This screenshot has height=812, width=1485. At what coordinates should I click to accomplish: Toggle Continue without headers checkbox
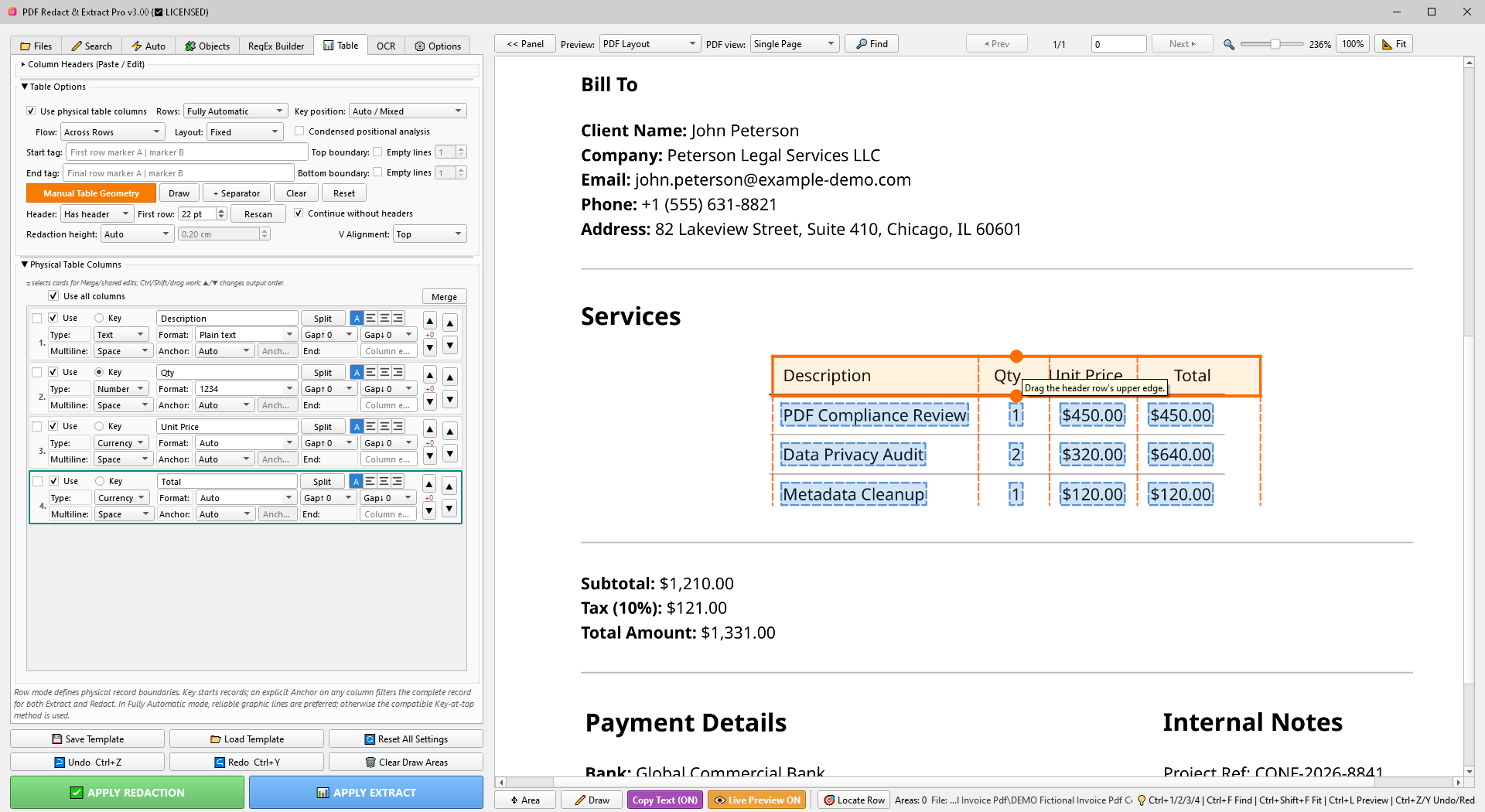tap(299, 213)
